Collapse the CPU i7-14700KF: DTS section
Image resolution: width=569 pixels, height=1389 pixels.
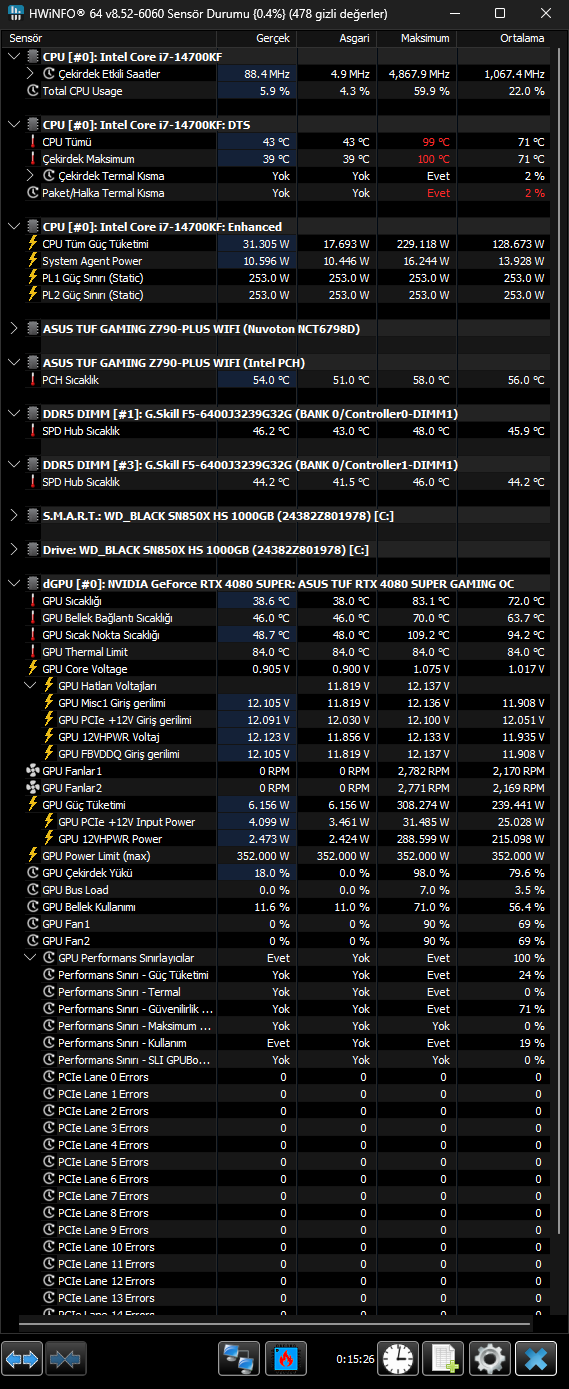click(13, 125)
